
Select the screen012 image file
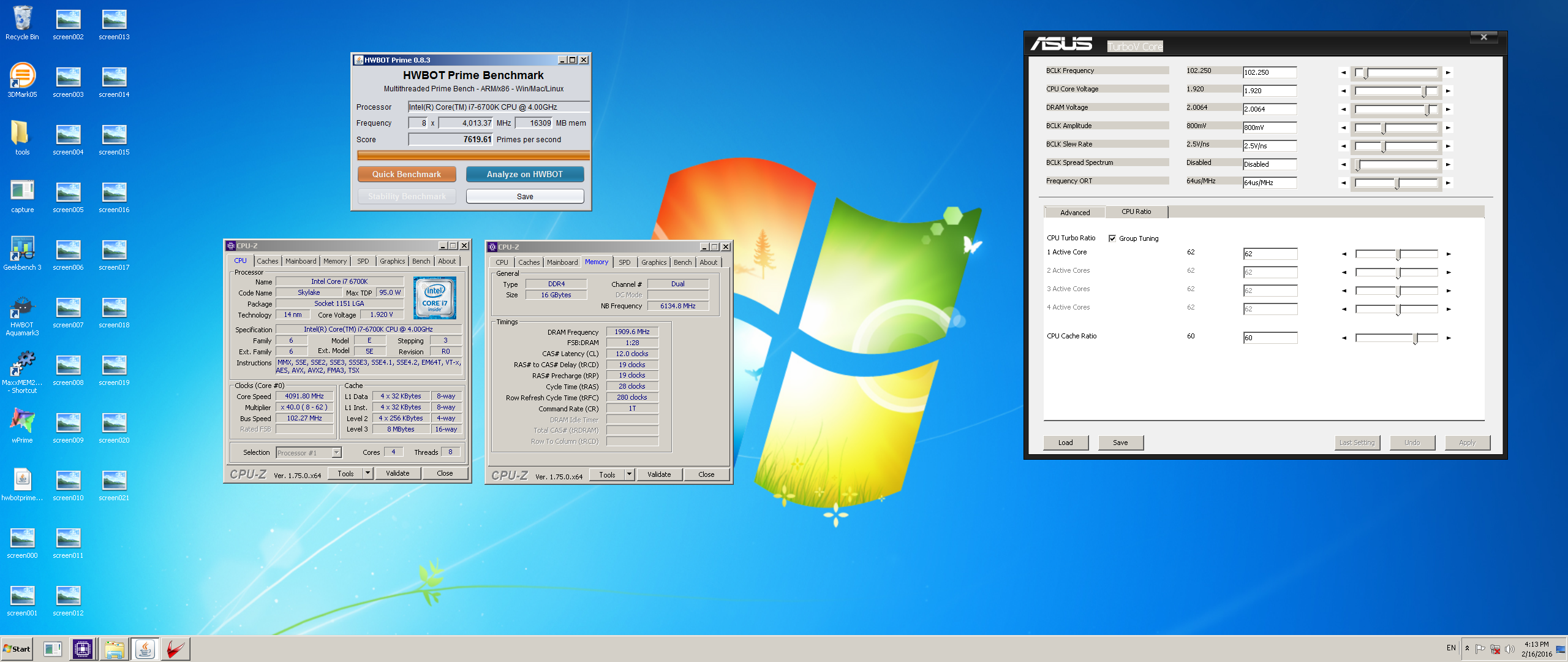pyautogui.click(x=68, y=599)
